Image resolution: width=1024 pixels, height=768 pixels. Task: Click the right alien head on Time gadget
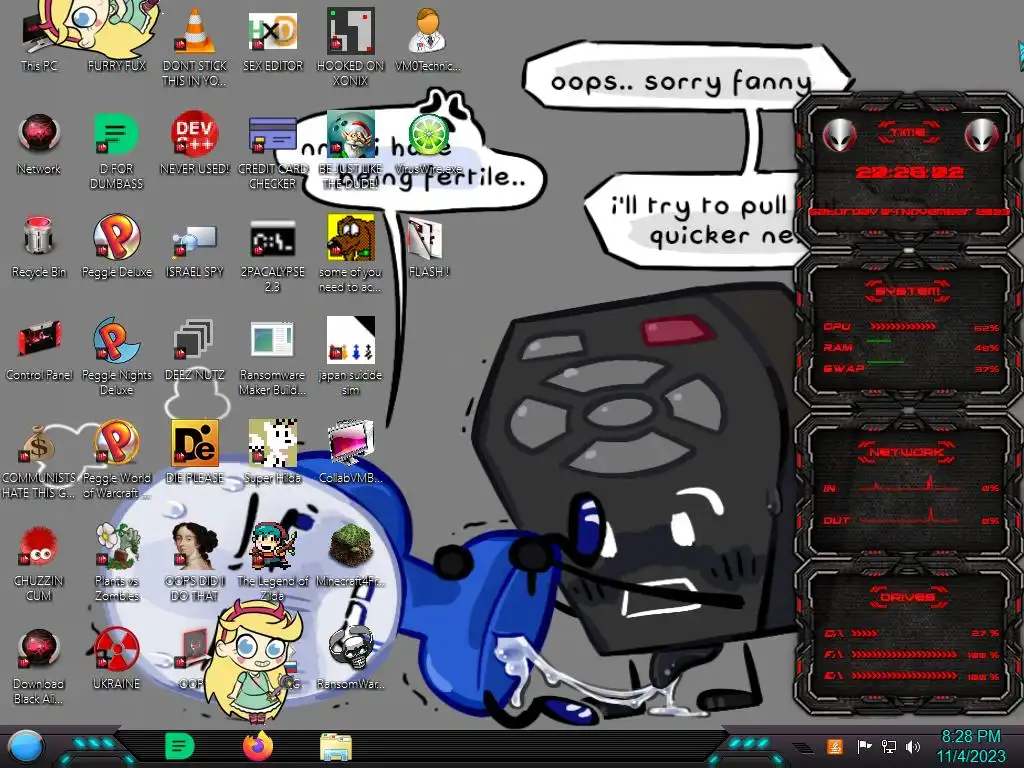click(x=982, y=135)
